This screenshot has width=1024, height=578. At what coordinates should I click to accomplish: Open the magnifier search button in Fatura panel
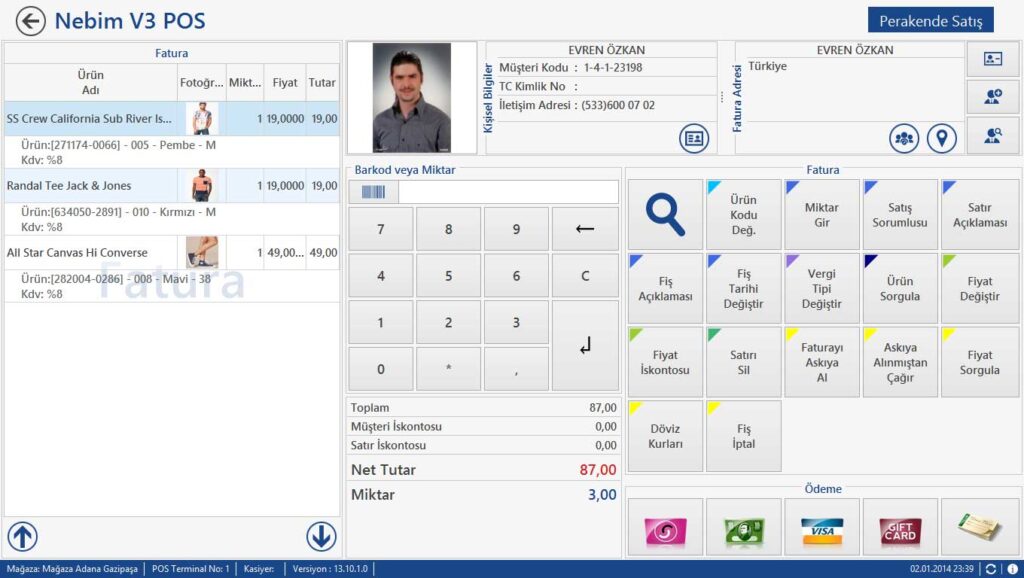(665, 215)
